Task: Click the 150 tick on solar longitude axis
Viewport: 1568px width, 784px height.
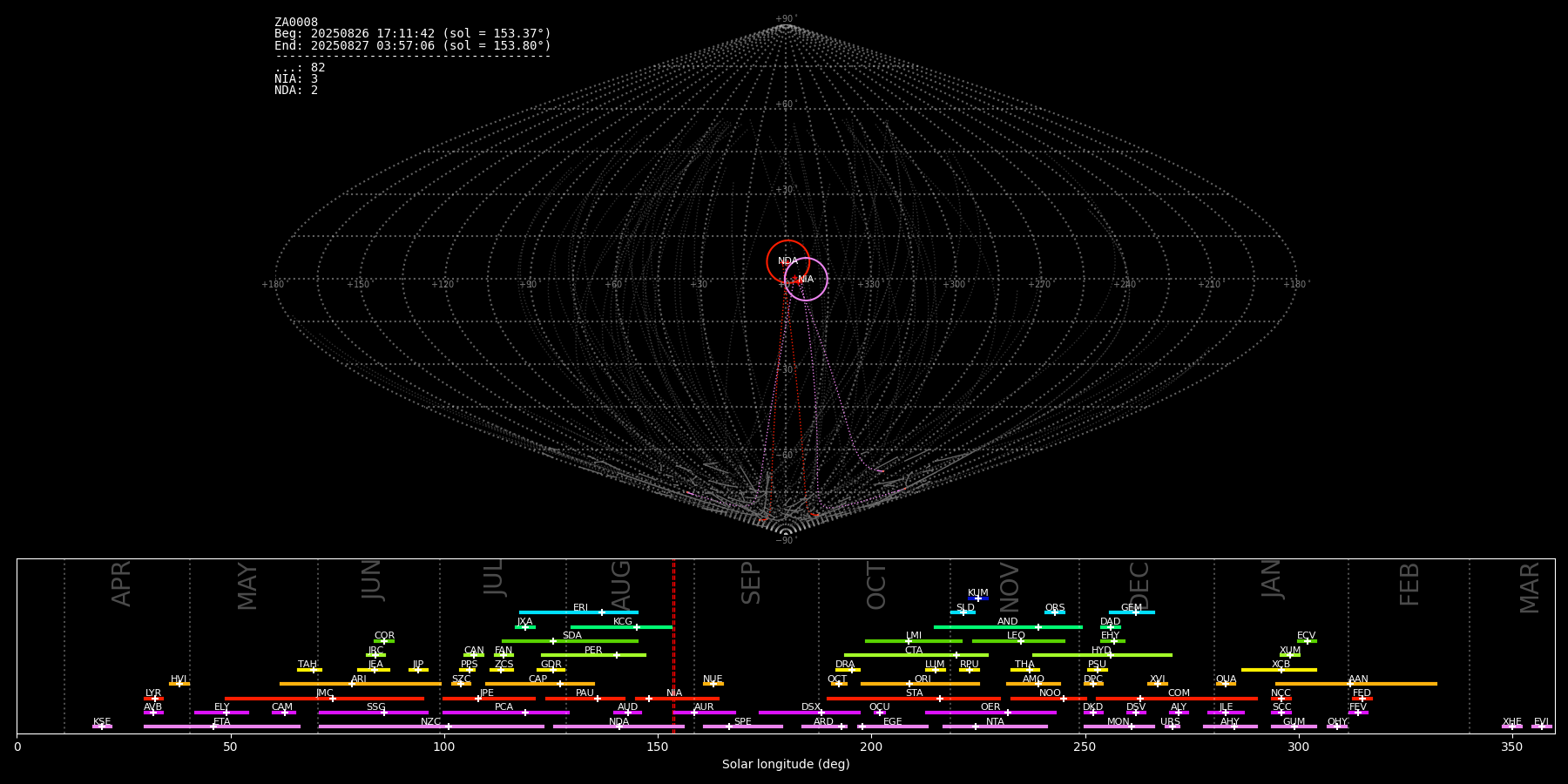Action: click(x=658, y=746)
